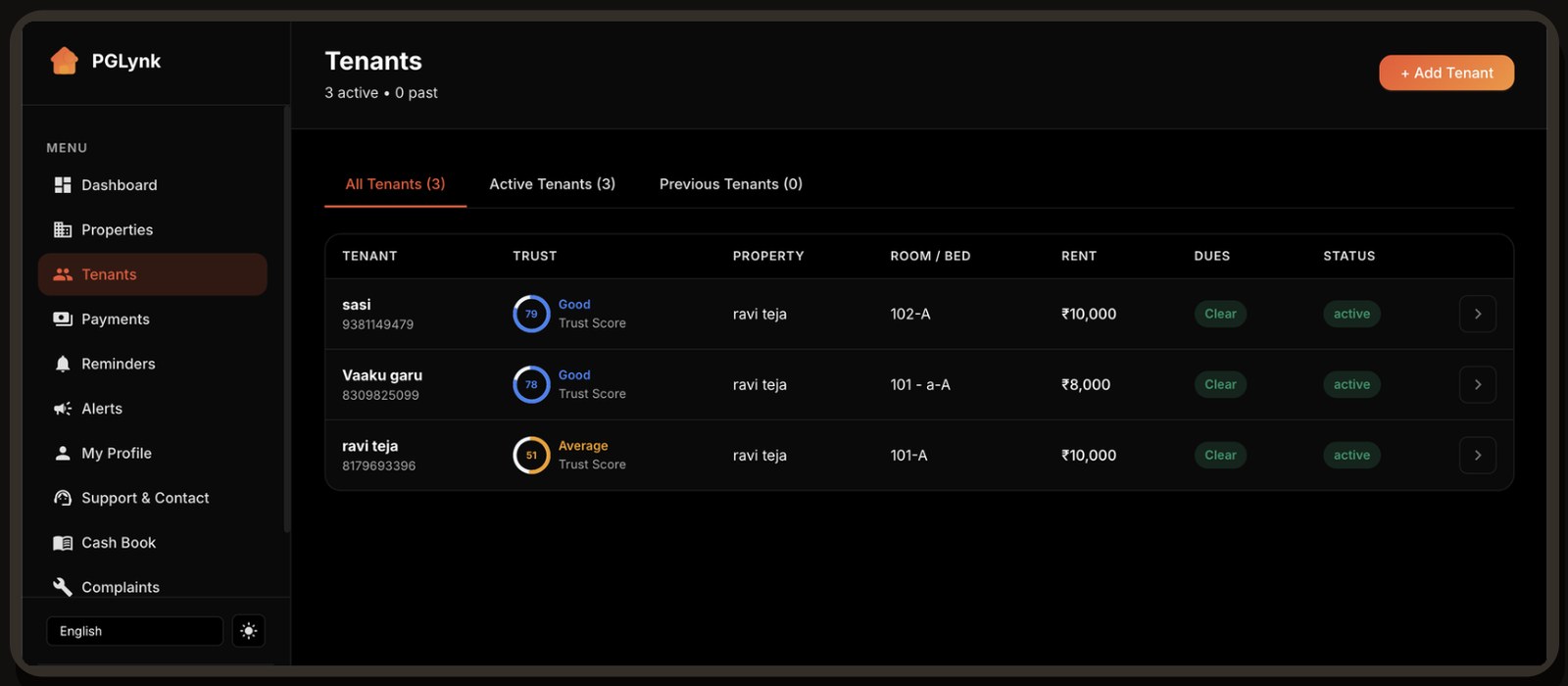Click room value 102-A
Screen dimensions: 1568x686
pos(910,314)
